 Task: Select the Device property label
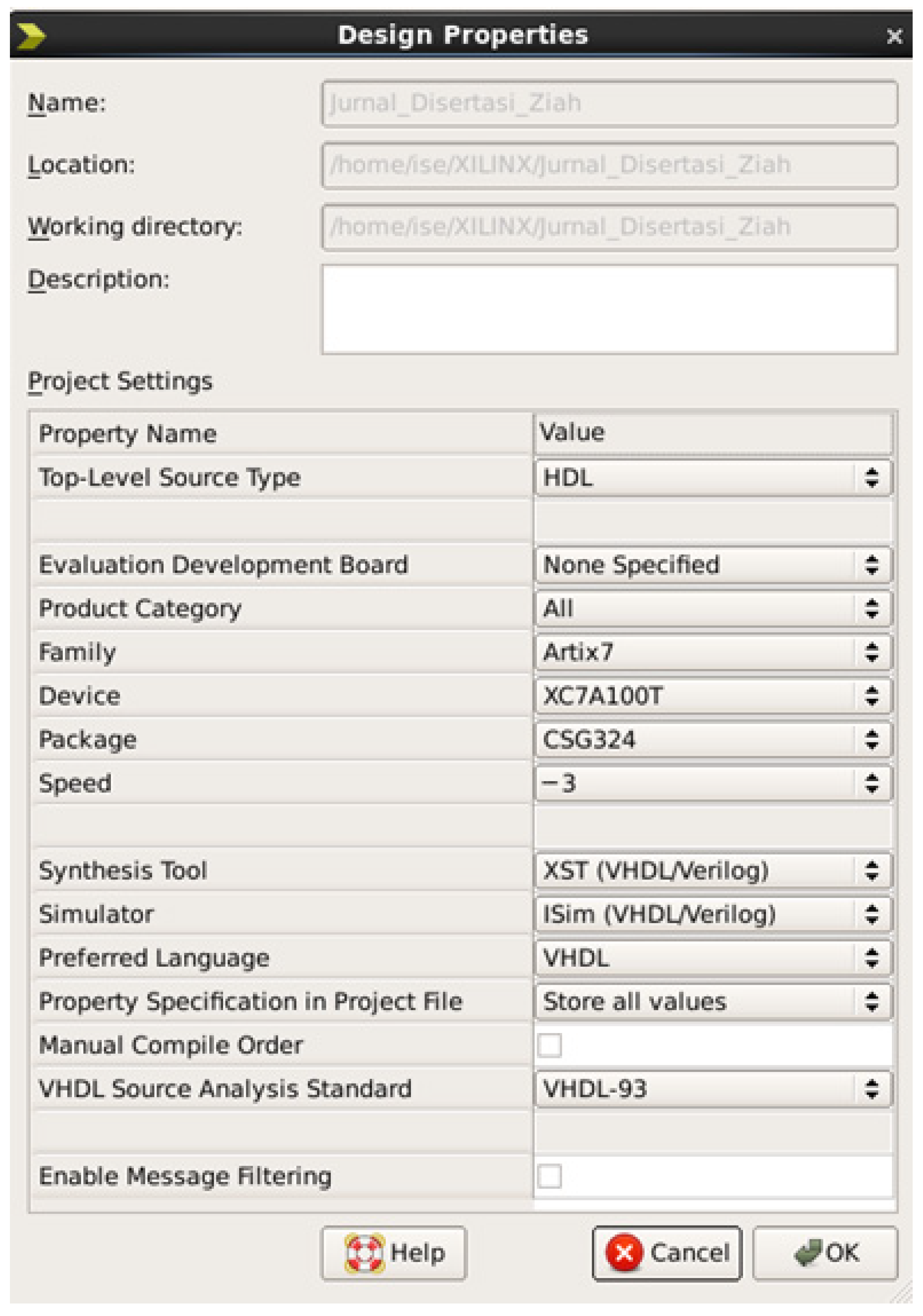(x=80, y=696)
